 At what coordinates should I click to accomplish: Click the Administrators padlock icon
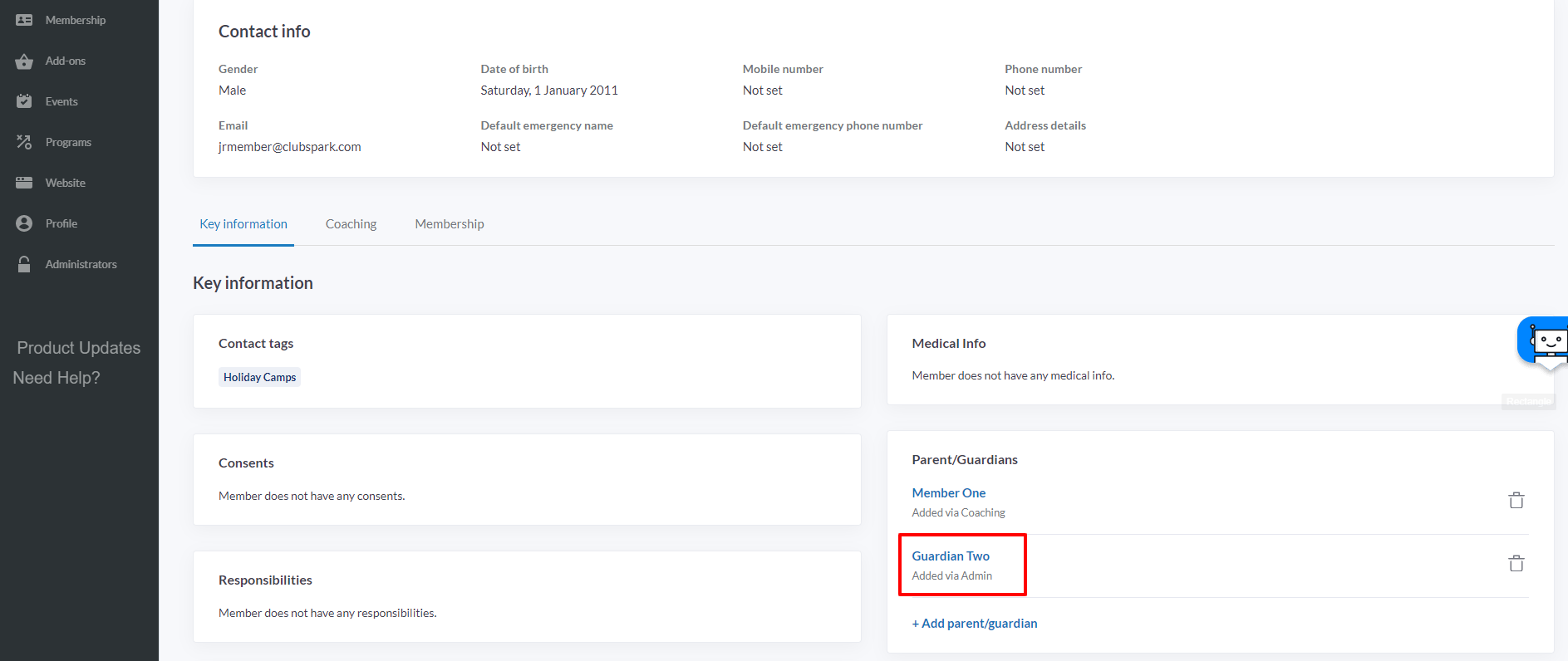click(24, 264)
